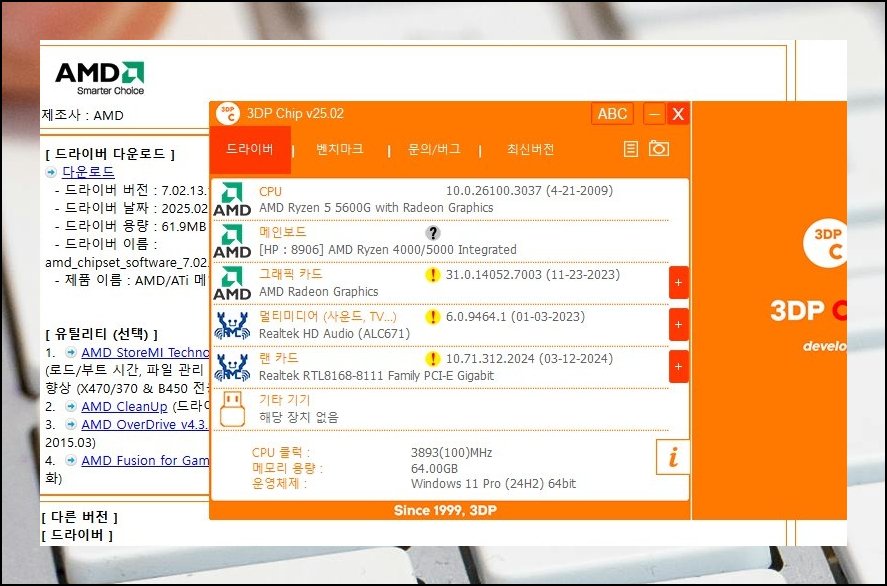Open the info 'i' button at bottom right
Image resolution: width=887 pixels, height=586 pixels.
pyautogui.click(x=673, y=457)
